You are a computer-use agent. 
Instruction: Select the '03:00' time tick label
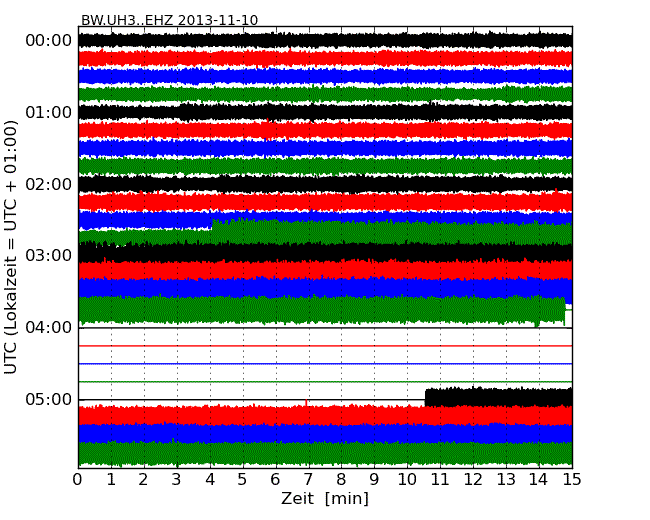[x=49, y=256]
